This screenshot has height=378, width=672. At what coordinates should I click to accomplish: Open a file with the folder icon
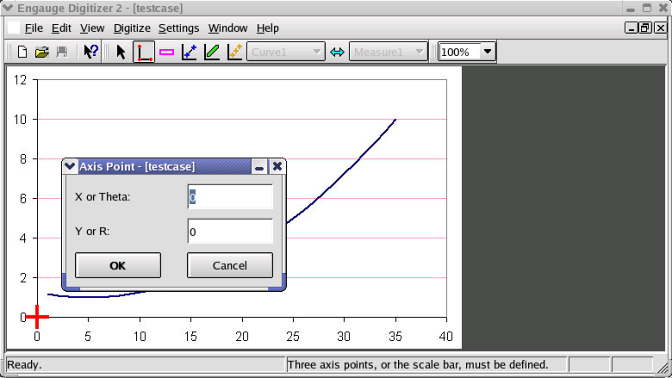(42, 52)
